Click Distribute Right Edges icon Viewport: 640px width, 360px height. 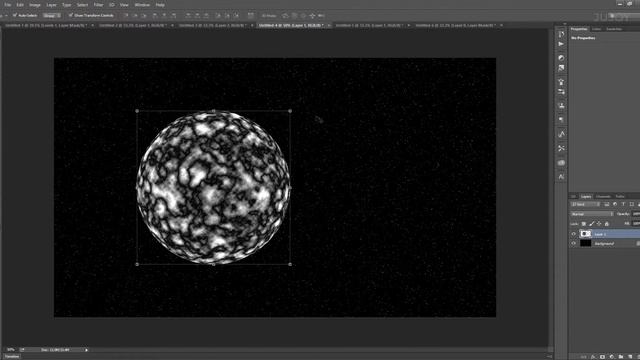236,16
